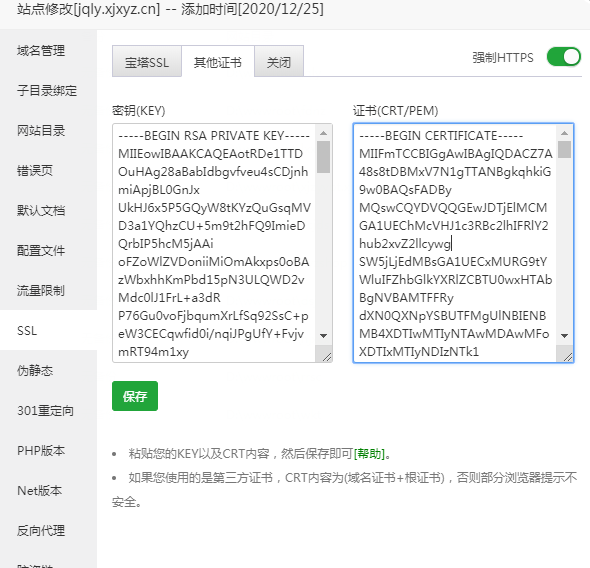Click the KEY box scroll-down arrow
The height and width of the screenshot is (568, 590).
[x=323, y=336]
